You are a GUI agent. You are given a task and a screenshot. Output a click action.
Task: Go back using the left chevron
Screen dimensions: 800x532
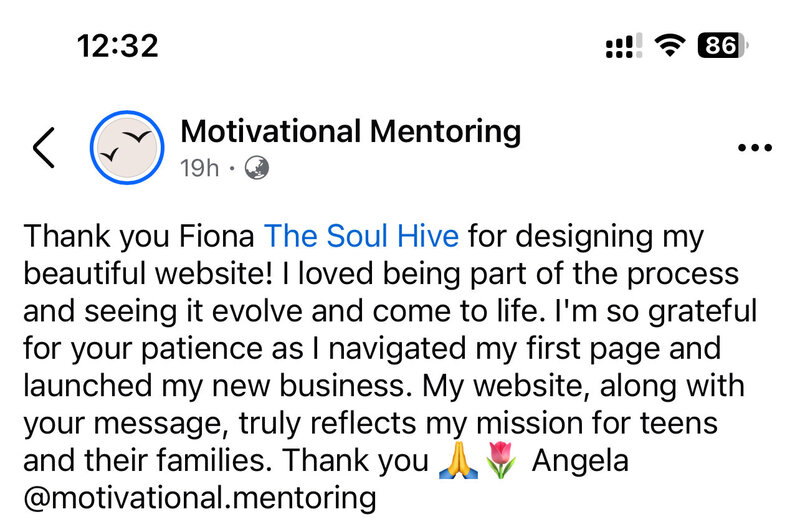(x=44, y=148)
